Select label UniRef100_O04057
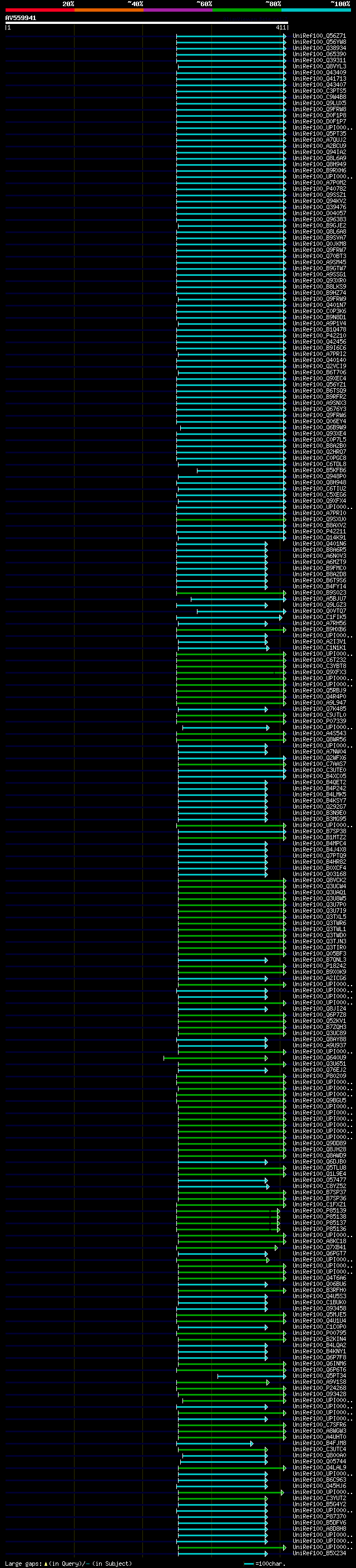Screen dimensions: 356x1568 click(x=319, y=213)
